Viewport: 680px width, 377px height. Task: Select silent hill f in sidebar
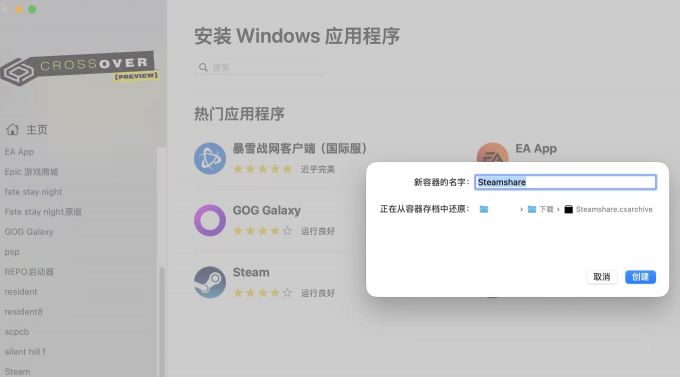click(x=25, y=351)
